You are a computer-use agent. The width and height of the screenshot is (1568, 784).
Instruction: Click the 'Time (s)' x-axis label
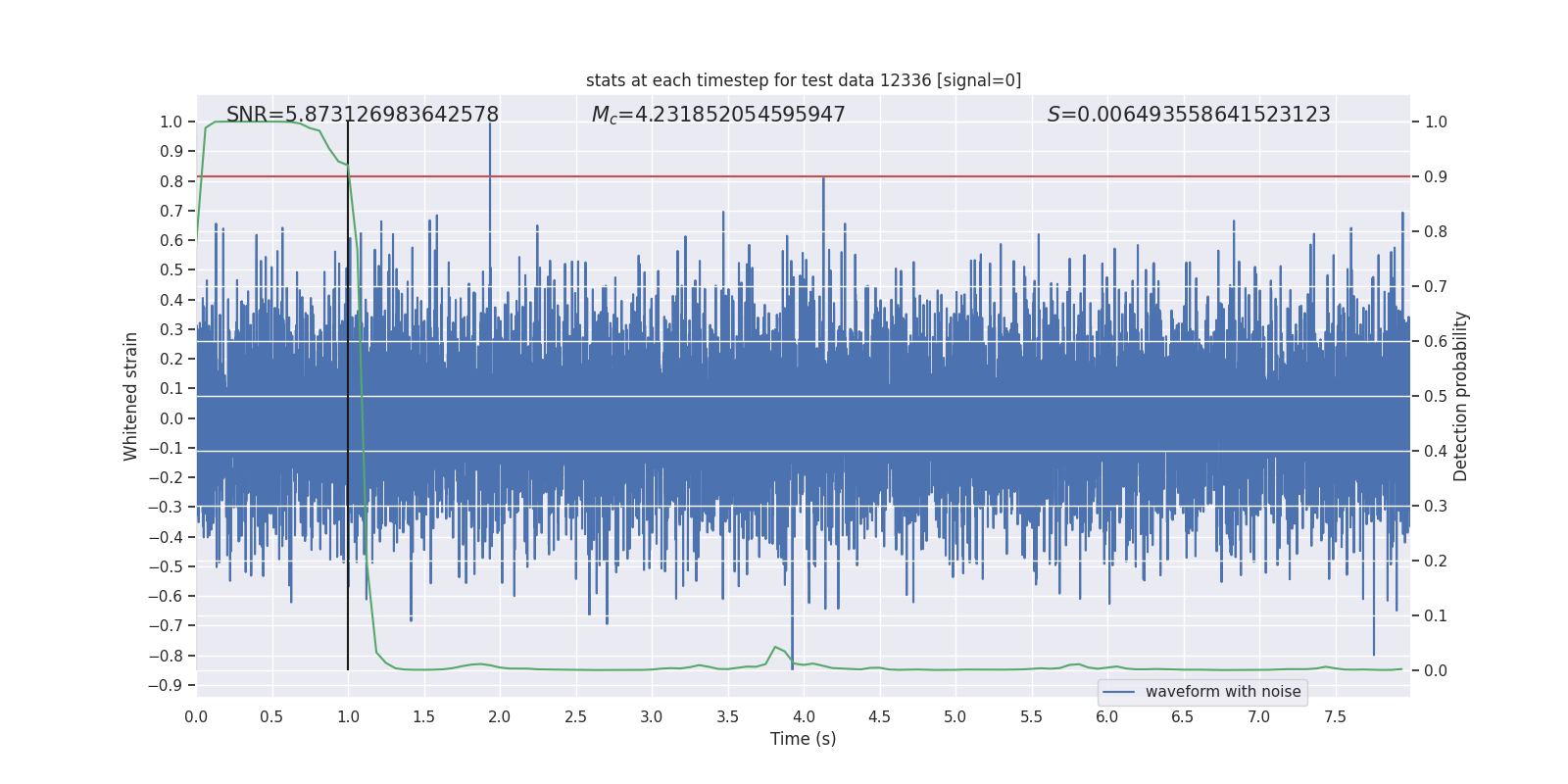tap(803, 739)
